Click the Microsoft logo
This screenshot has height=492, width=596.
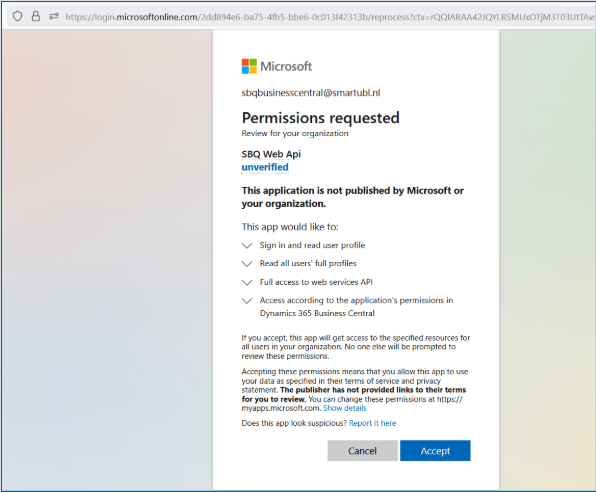pos(277,66)
